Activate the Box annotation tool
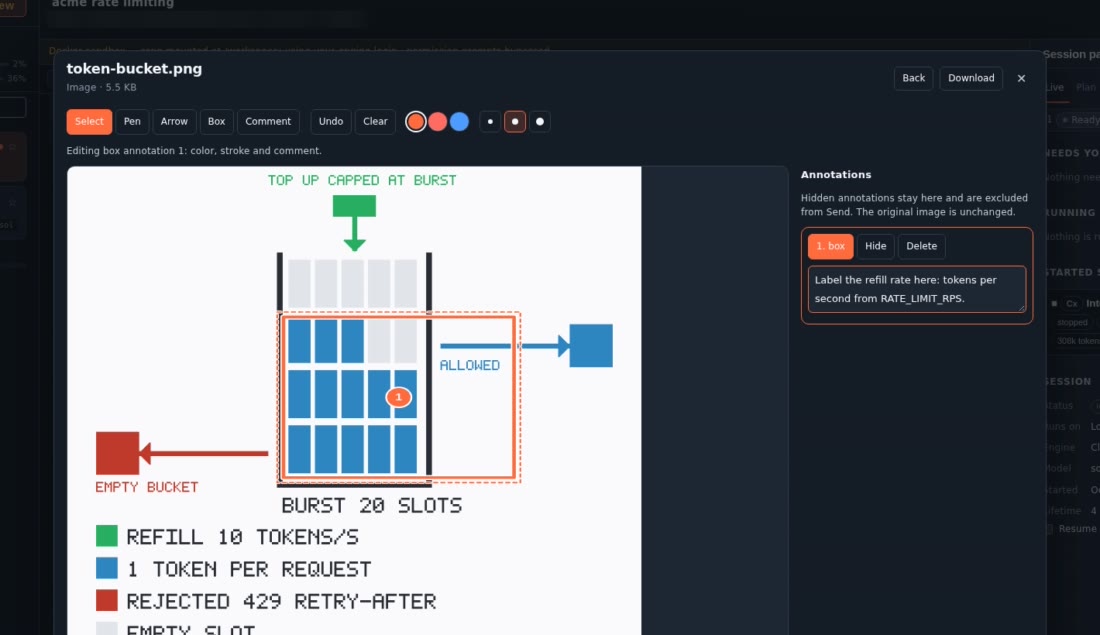Image resolution: width=1100 pixels, height=635 pixels. (216, 121)
